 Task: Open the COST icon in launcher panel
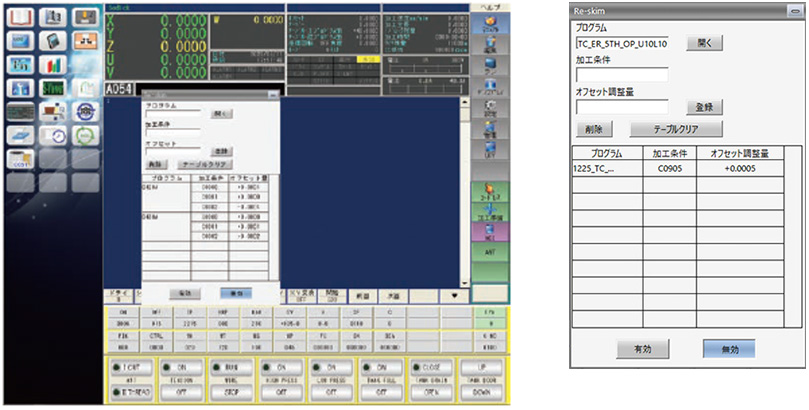[x=20, y=159]
